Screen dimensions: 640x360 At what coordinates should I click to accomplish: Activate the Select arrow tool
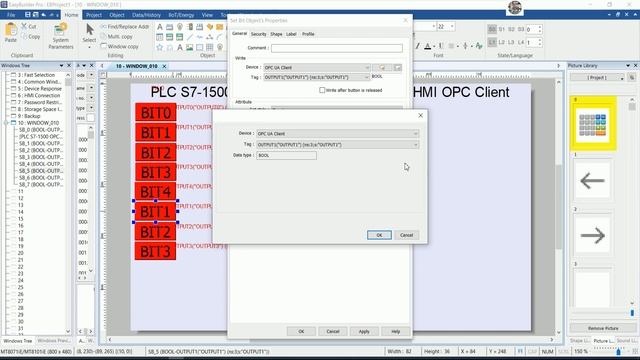tap(90, 29)
